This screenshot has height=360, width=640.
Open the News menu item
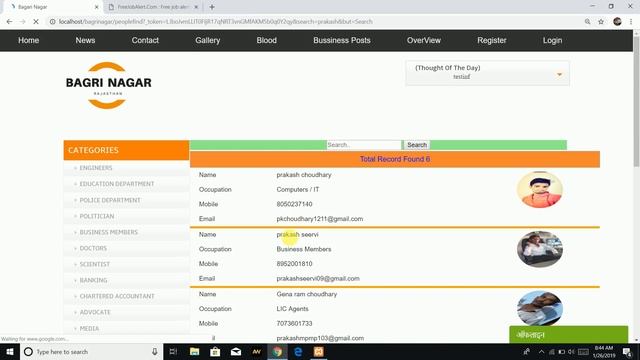tap(85, 40)
